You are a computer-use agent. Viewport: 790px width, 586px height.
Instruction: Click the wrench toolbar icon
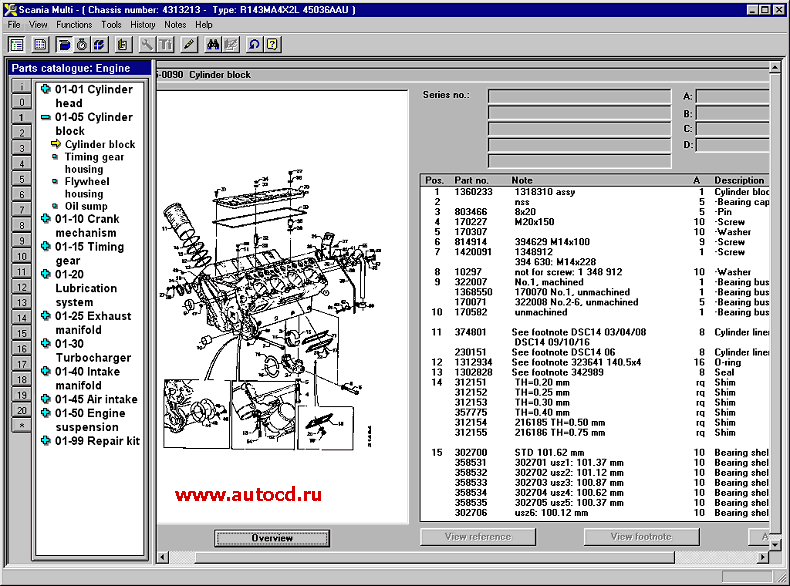coord(147,44)
